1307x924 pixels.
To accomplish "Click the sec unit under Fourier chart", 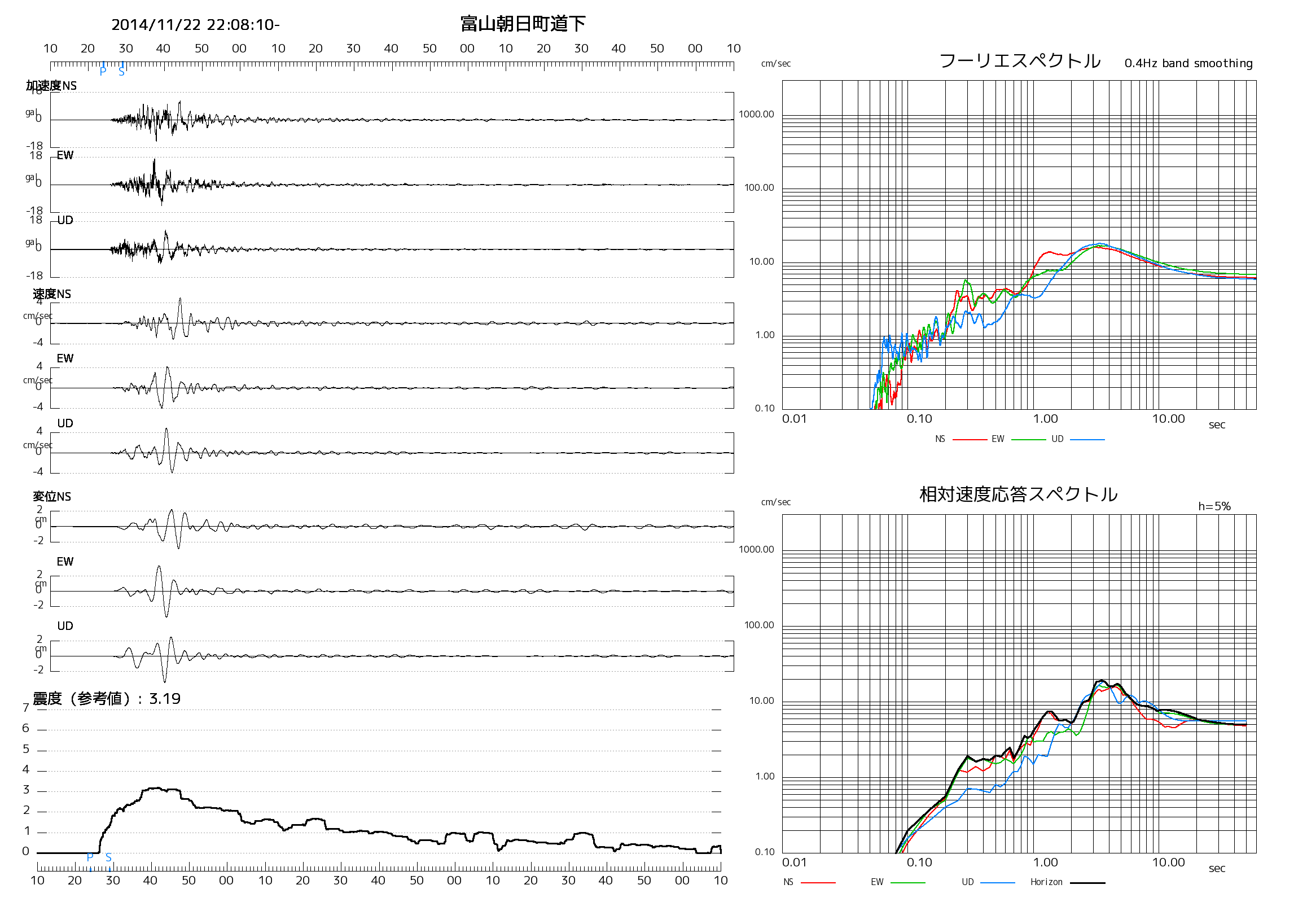I will [x=1217, y=424].
